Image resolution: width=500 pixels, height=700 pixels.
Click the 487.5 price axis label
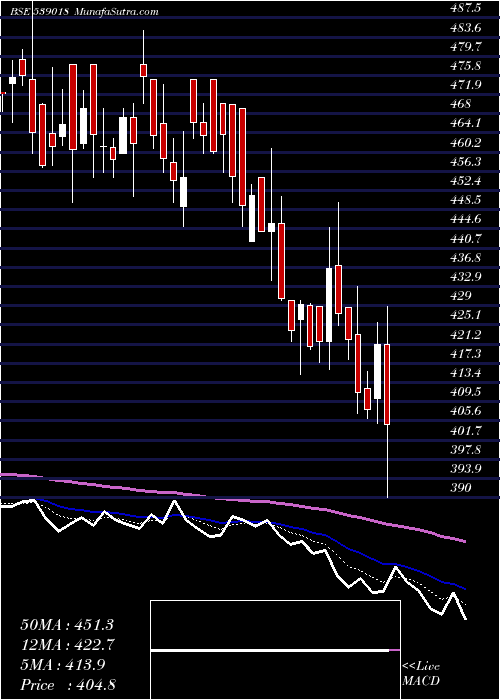(x=465, y=8)
